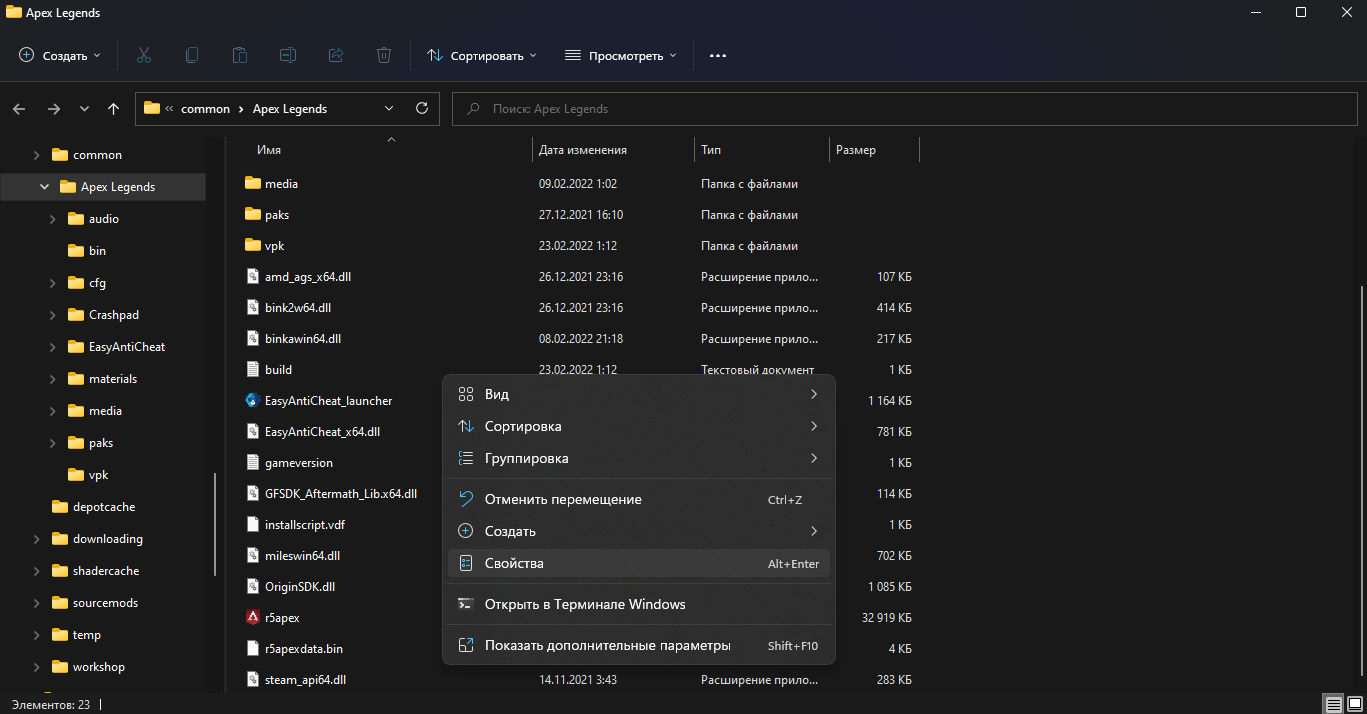This screenshot has height=714, width=1367.
Task: Open the Просмотреть dropdown
Action: tap(621, 55)
